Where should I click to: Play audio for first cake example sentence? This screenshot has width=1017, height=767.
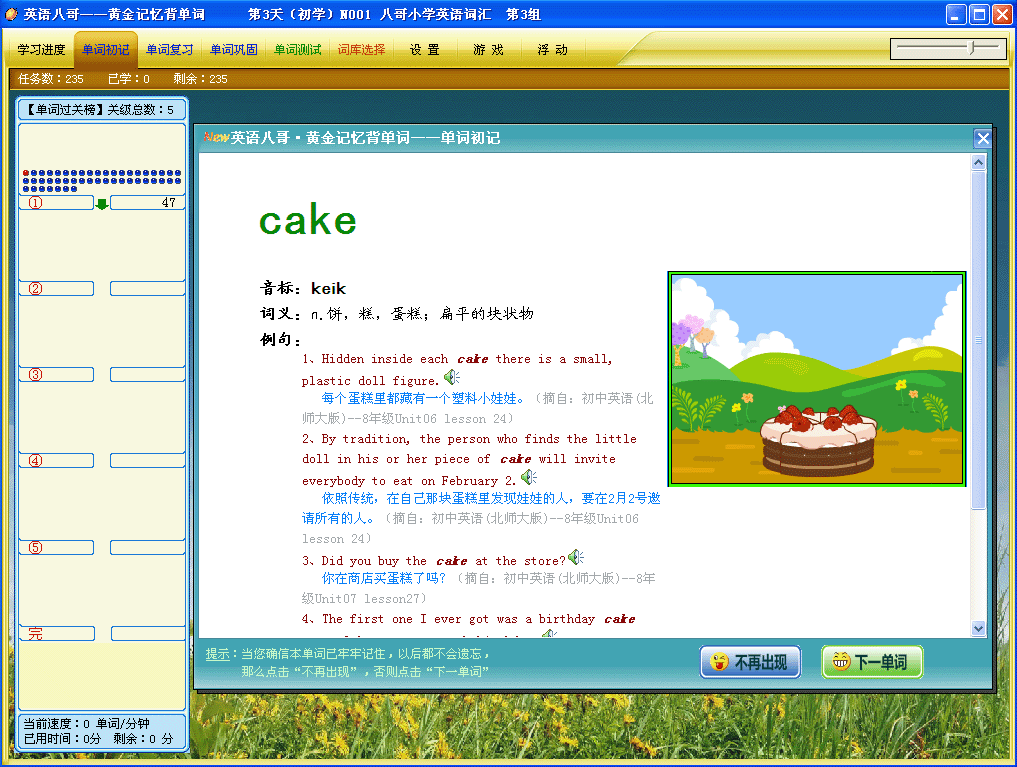(x=451, y=377)
